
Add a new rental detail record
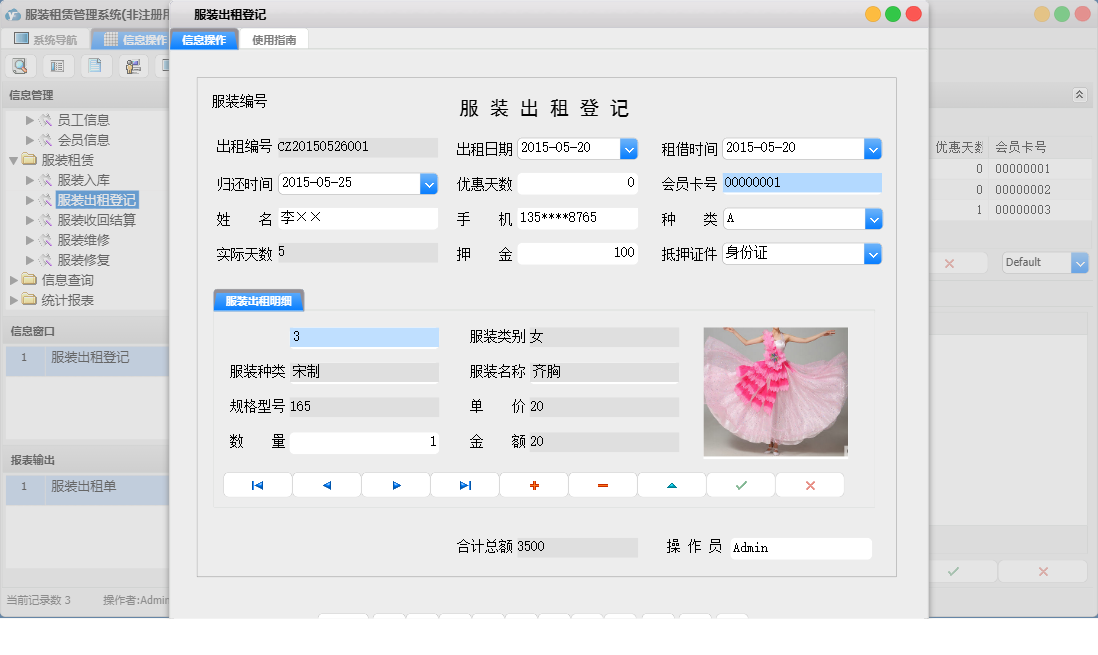[x=534, y=484]
